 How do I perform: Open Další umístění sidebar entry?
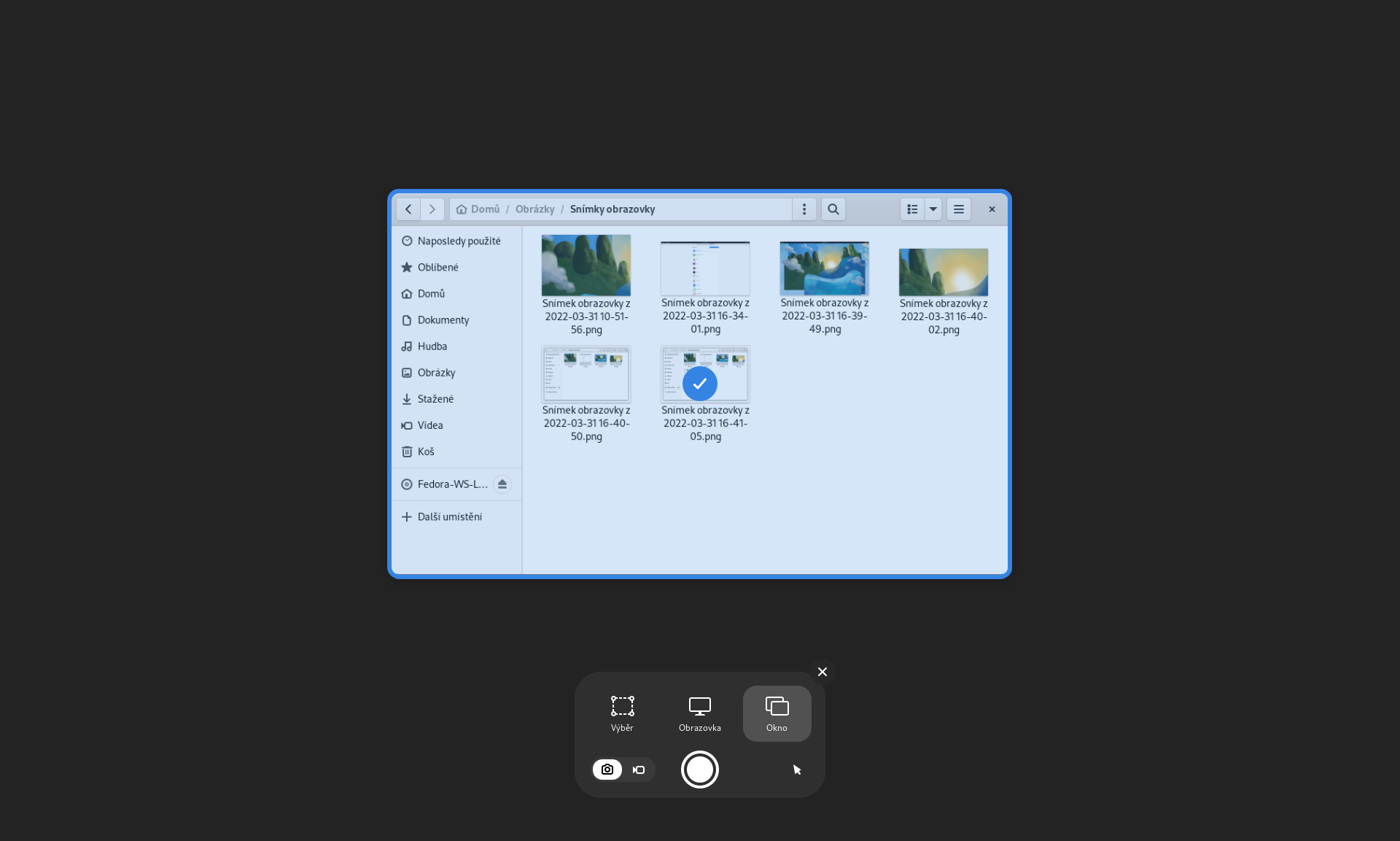click(449, 516)
